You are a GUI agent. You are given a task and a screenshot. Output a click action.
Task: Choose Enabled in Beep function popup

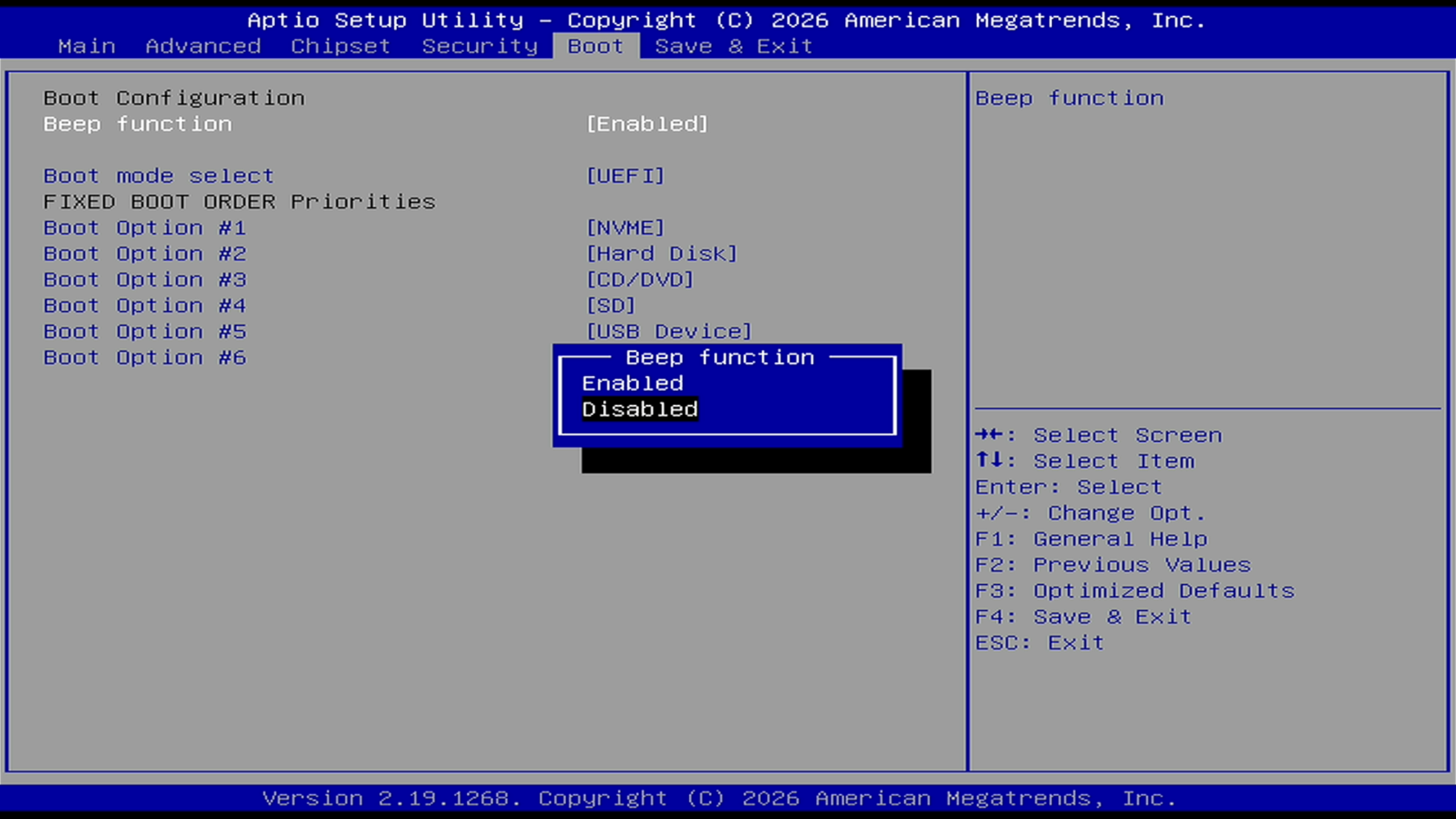pos(633,383)
